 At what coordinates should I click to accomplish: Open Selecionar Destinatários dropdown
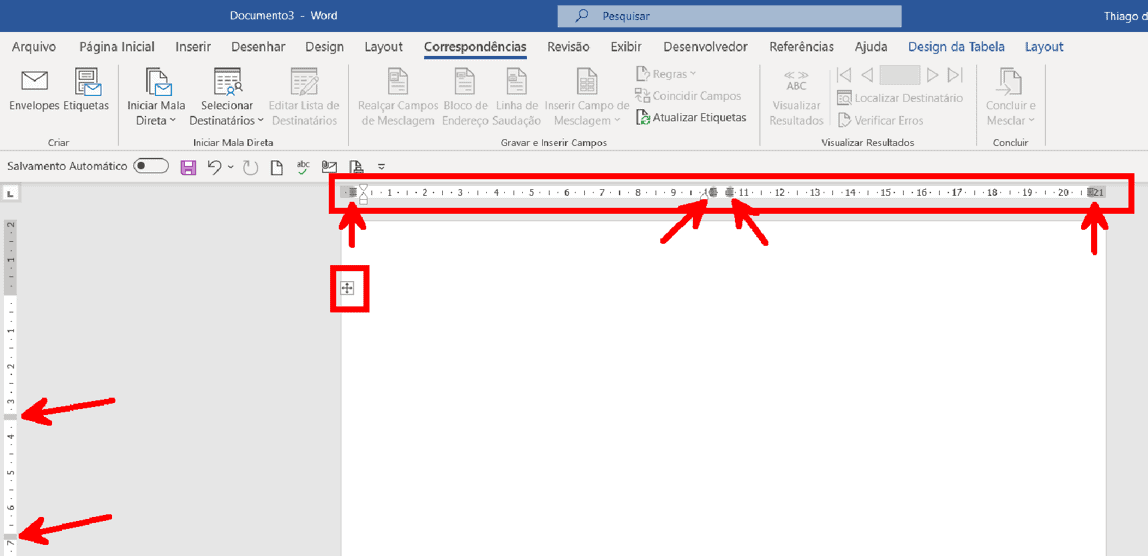tap(226, 97)
